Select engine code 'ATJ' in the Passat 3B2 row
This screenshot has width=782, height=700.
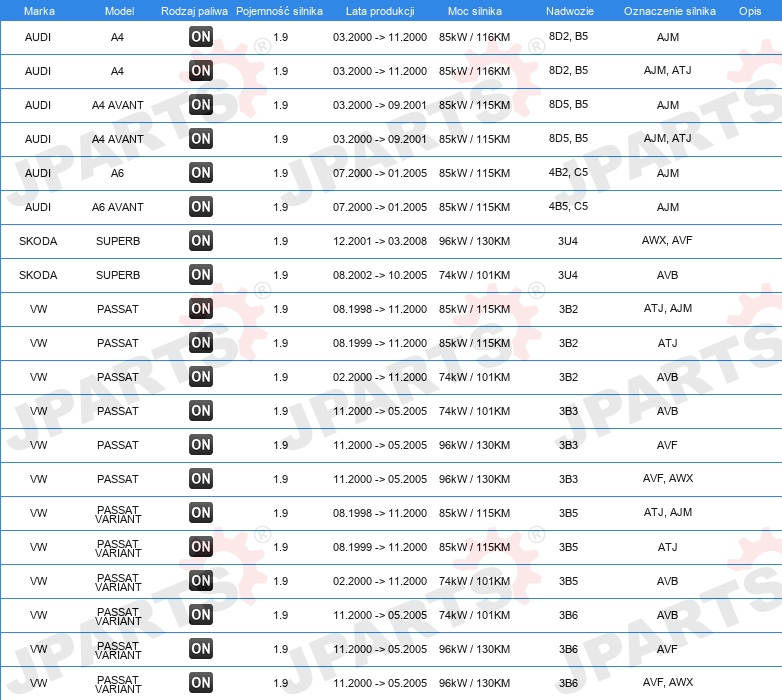667,343
